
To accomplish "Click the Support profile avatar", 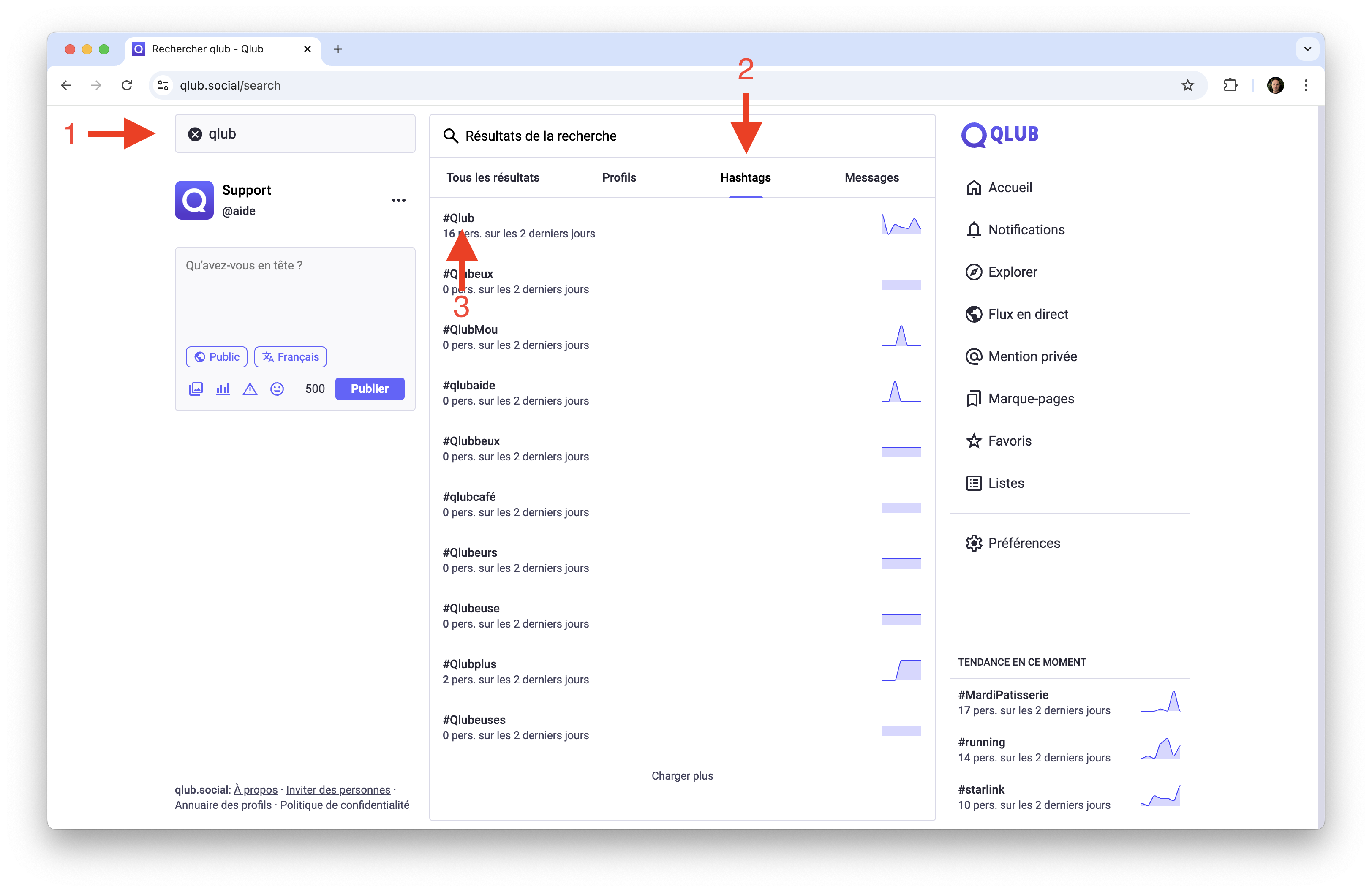I will point(194,200).
